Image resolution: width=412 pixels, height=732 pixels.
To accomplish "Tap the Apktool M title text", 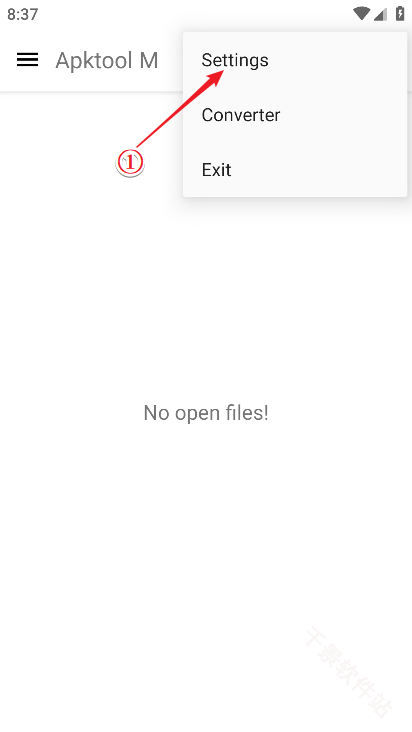I will [107, 60].
